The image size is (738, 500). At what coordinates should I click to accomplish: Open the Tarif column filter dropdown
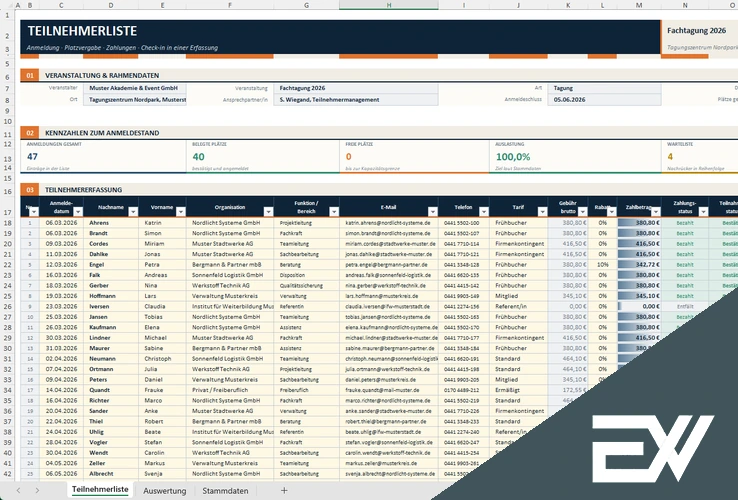(x=542, y=212)
